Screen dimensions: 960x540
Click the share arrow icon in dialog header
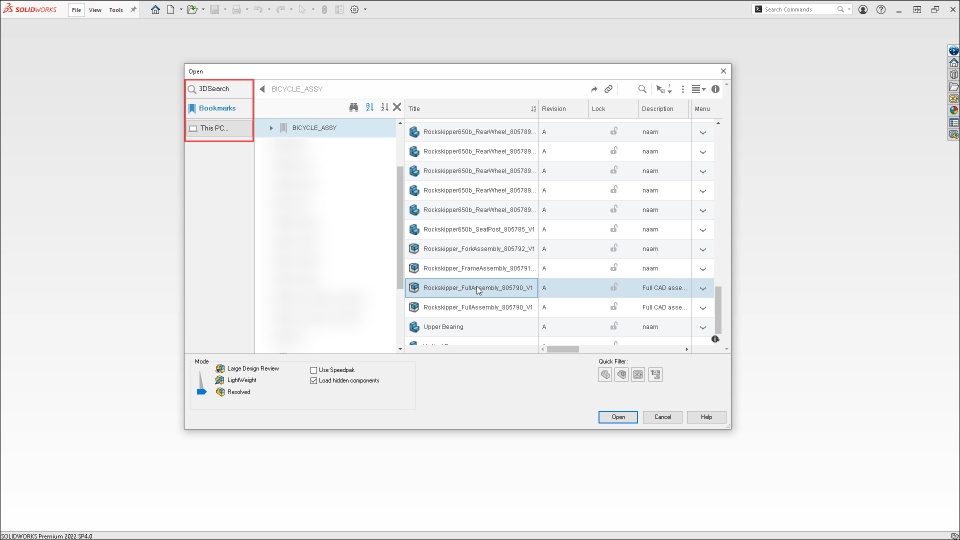click(594, 89)
